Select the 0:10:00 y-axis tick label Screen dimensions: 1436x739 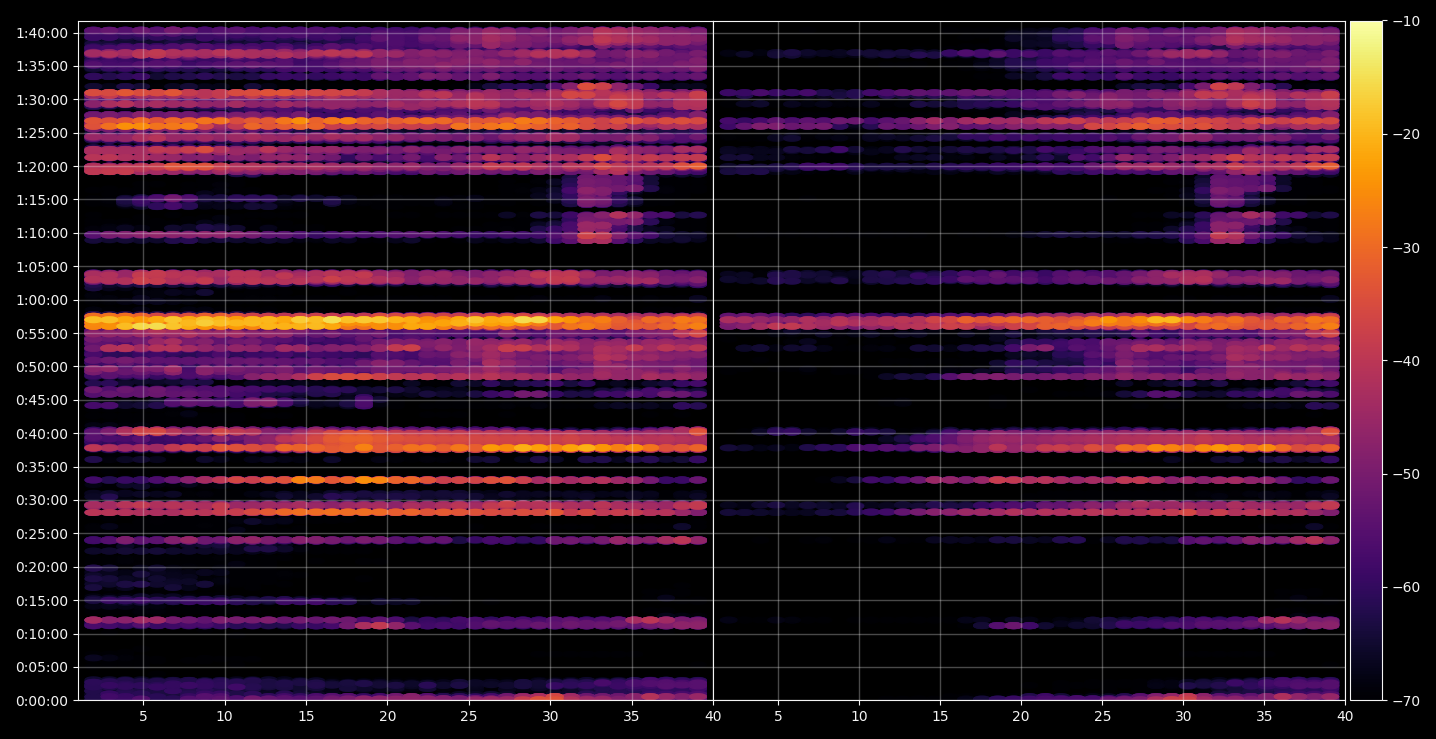click(x=42, y=634)
